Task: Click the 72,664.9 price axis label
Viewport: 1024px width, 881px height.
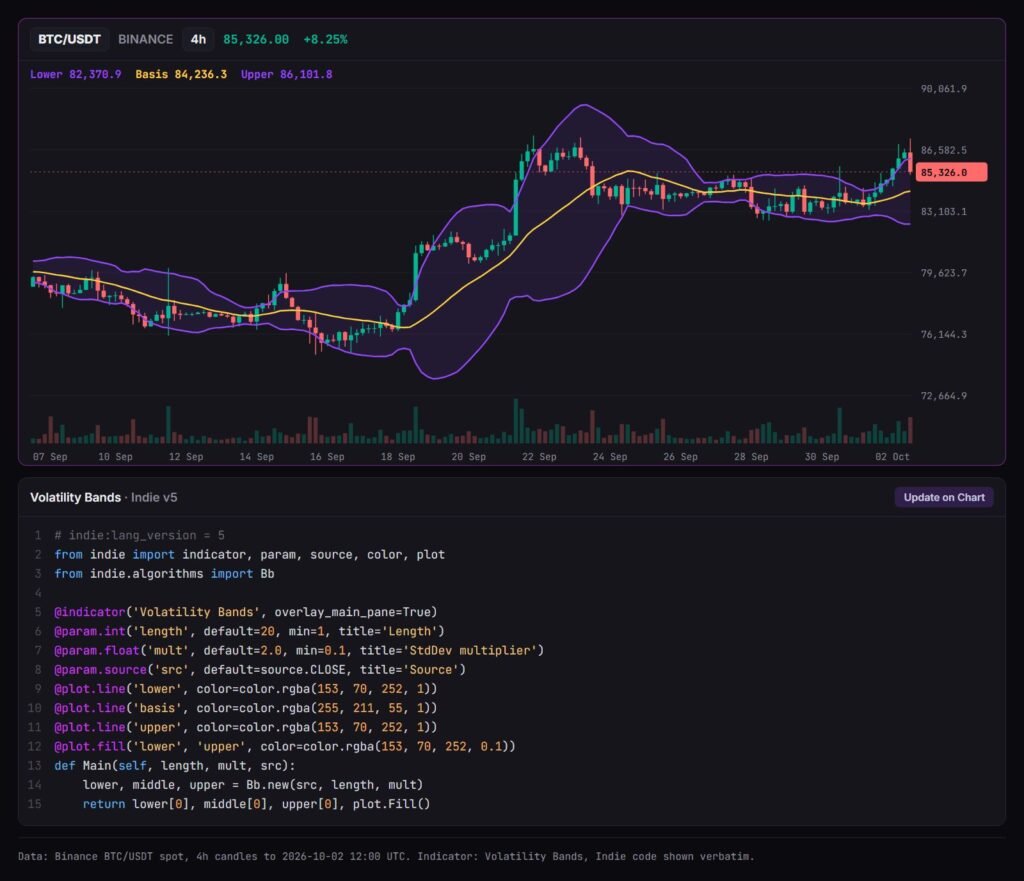Action: [x=944, y=396]
